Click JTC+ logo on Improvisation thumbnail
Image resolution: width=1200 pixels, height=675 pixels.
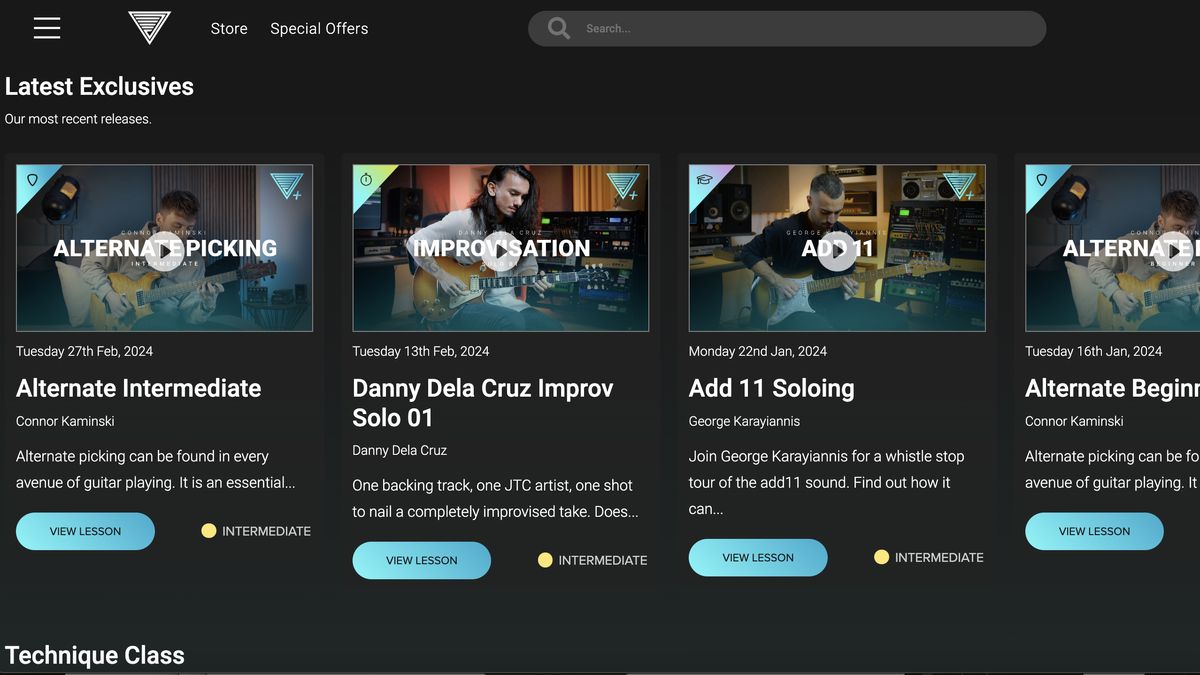(622, 185)
